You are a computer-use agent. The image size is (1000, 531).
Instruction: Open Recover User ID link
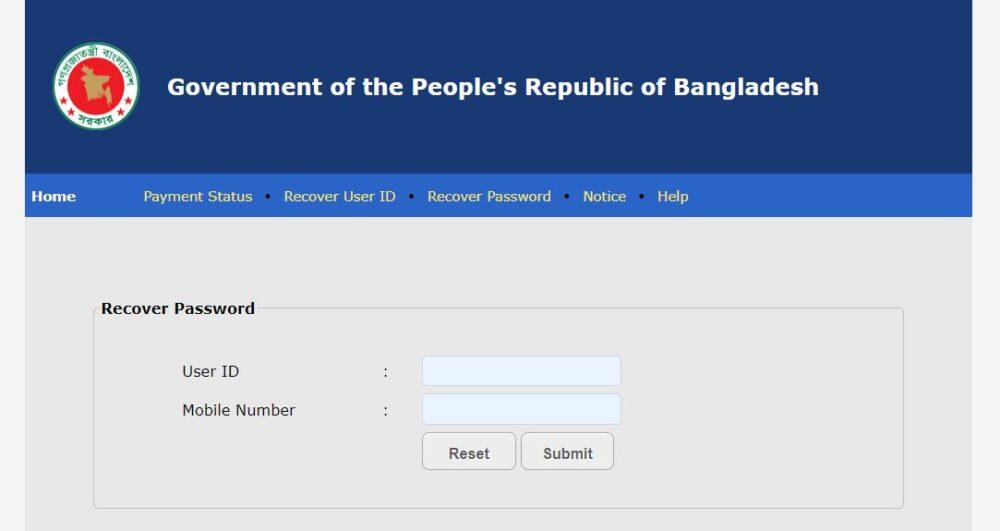(340, 196)
